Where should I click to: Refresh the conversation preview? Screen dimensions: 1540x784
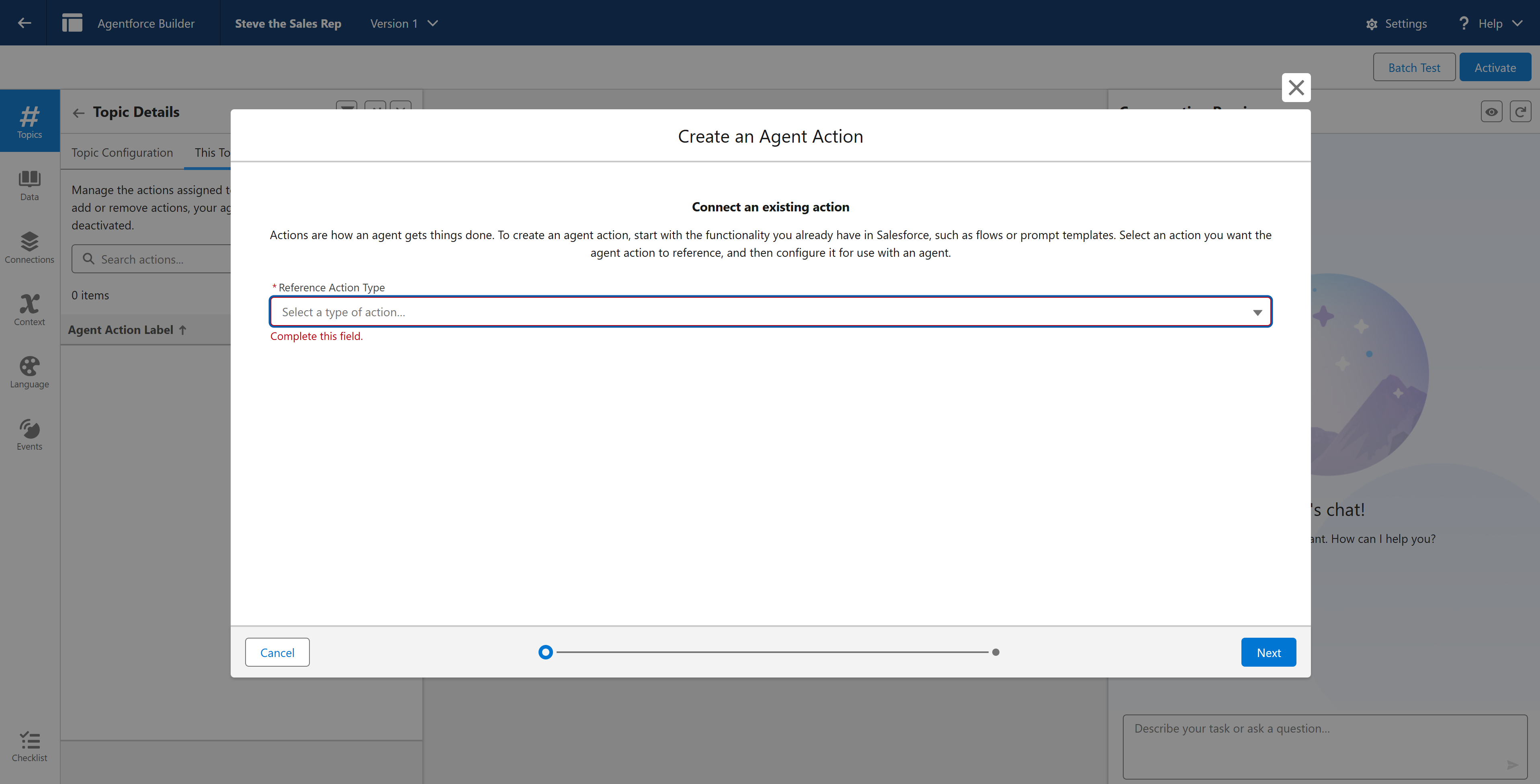[x=1520, y=111]
